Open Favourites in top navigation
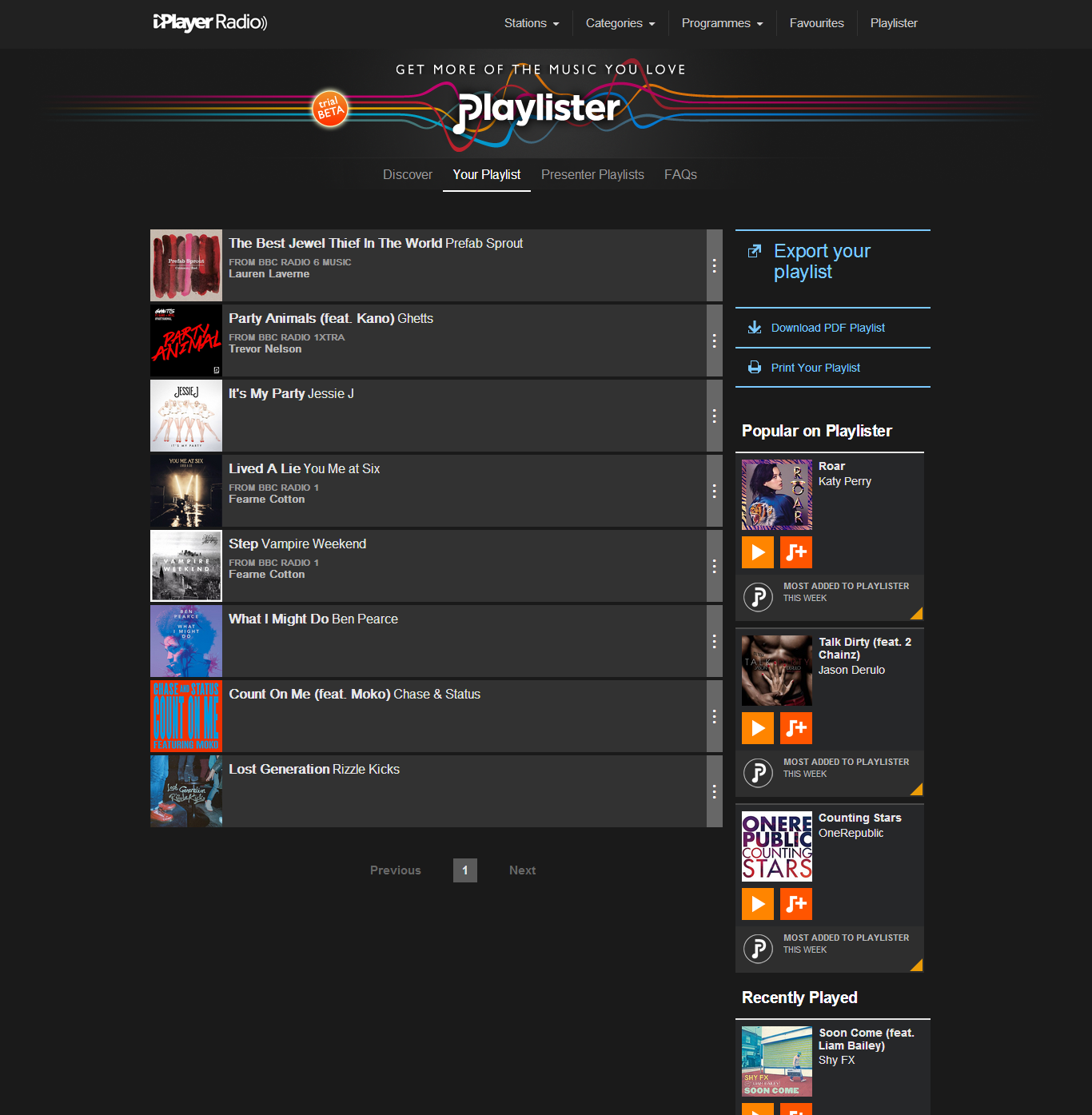 817,23
